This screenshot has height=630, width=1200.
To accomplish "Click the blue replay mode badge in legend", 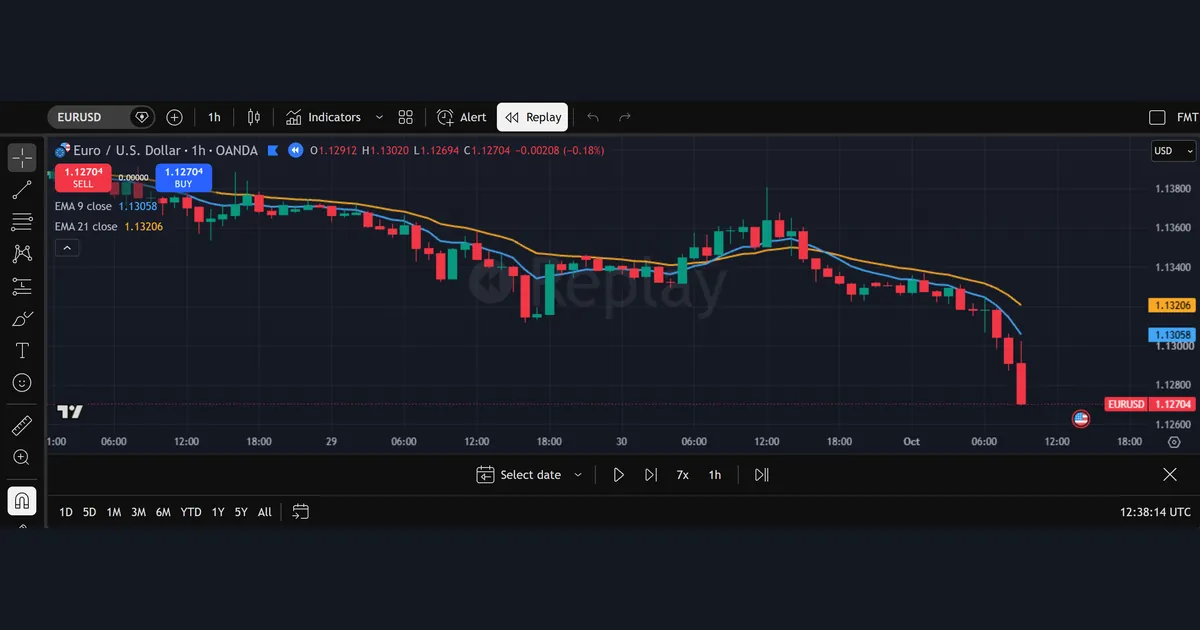I will tap(295, 150).
